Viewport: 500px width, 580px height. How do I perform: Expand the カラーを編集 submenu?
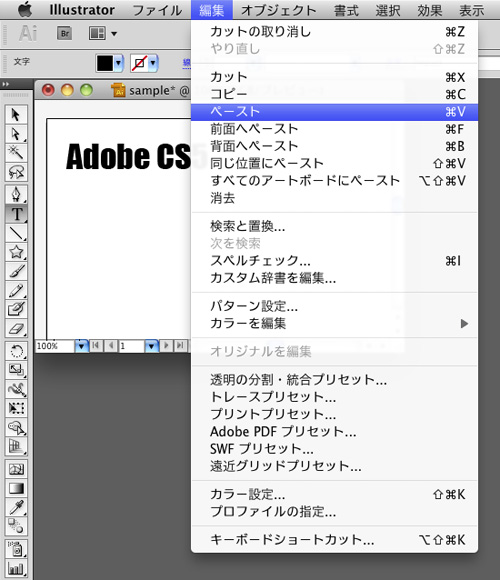tap(334, 324)
